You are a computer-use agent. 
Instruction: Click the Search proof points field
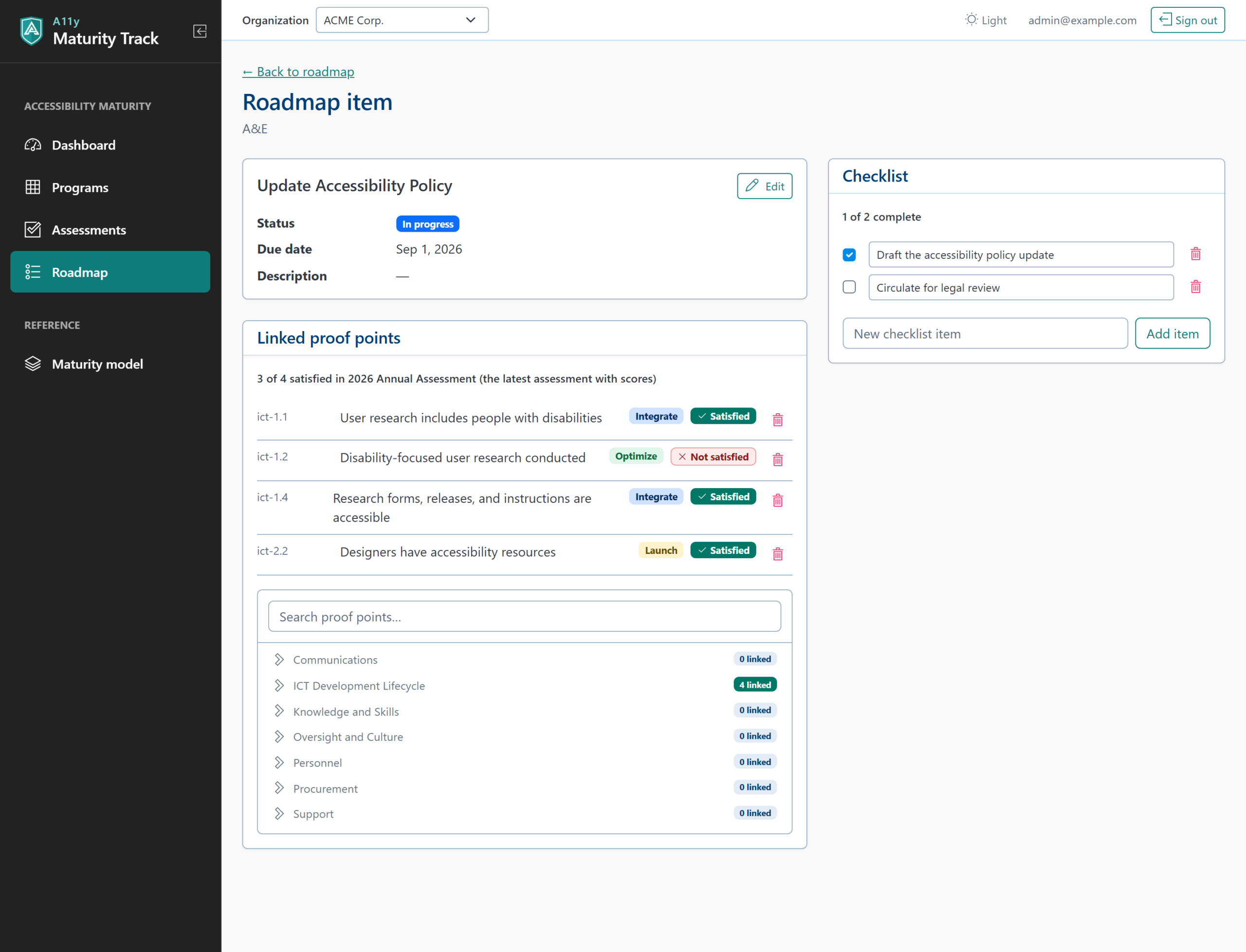click(x=524, y=616)
